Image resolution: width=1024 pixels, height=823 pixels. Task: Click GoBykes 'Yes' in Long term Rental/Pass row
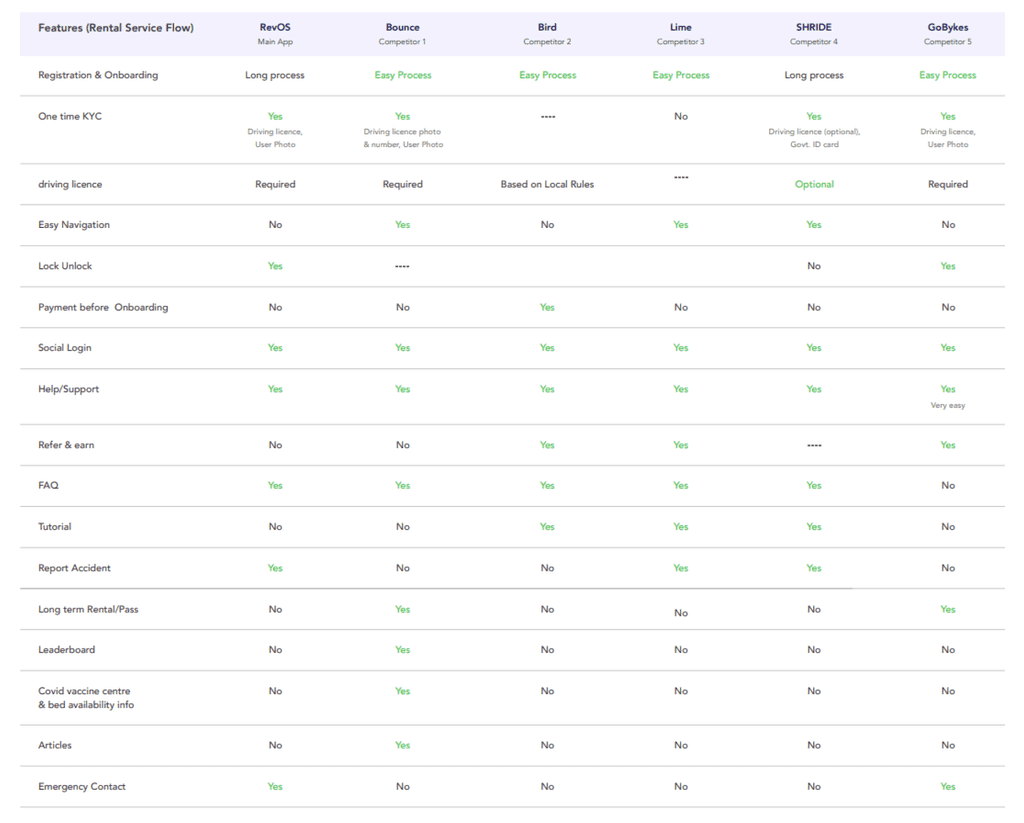pyautogui.click(x=948, y=609)
